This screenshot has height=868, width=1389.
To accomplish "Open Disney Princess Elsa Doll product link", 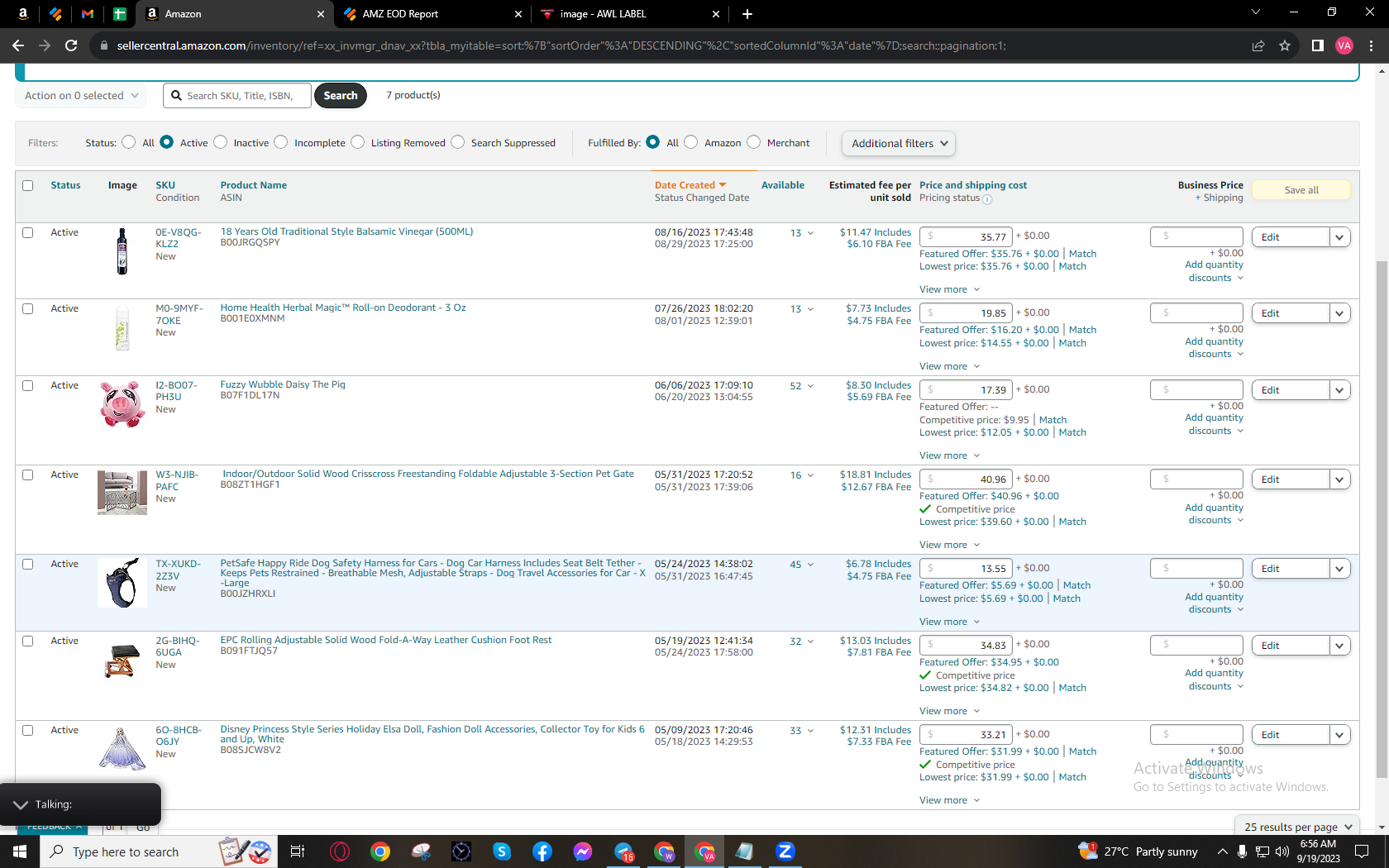I will coord(432,734).
